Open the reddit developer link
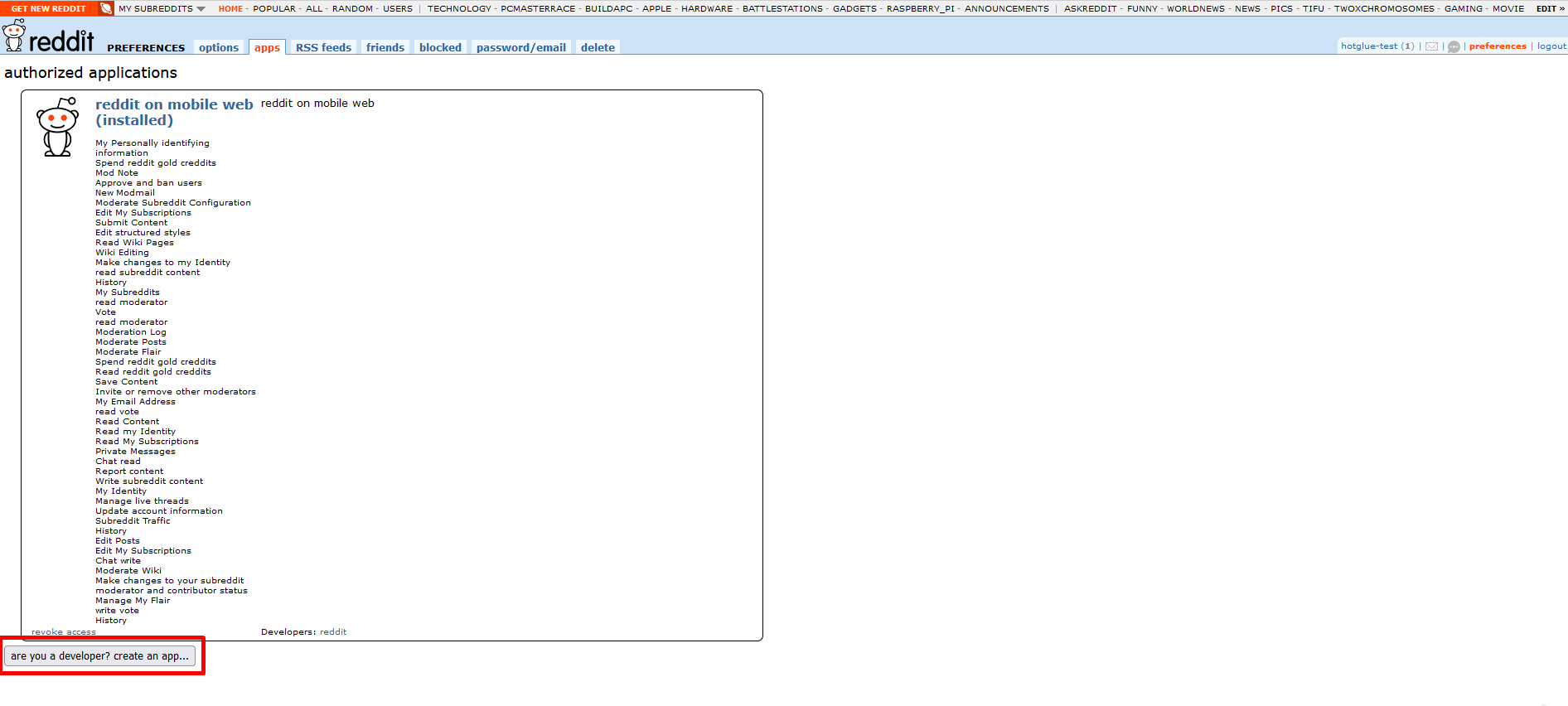This screenshot has height=706, width=1568. (x=333, y=631)
